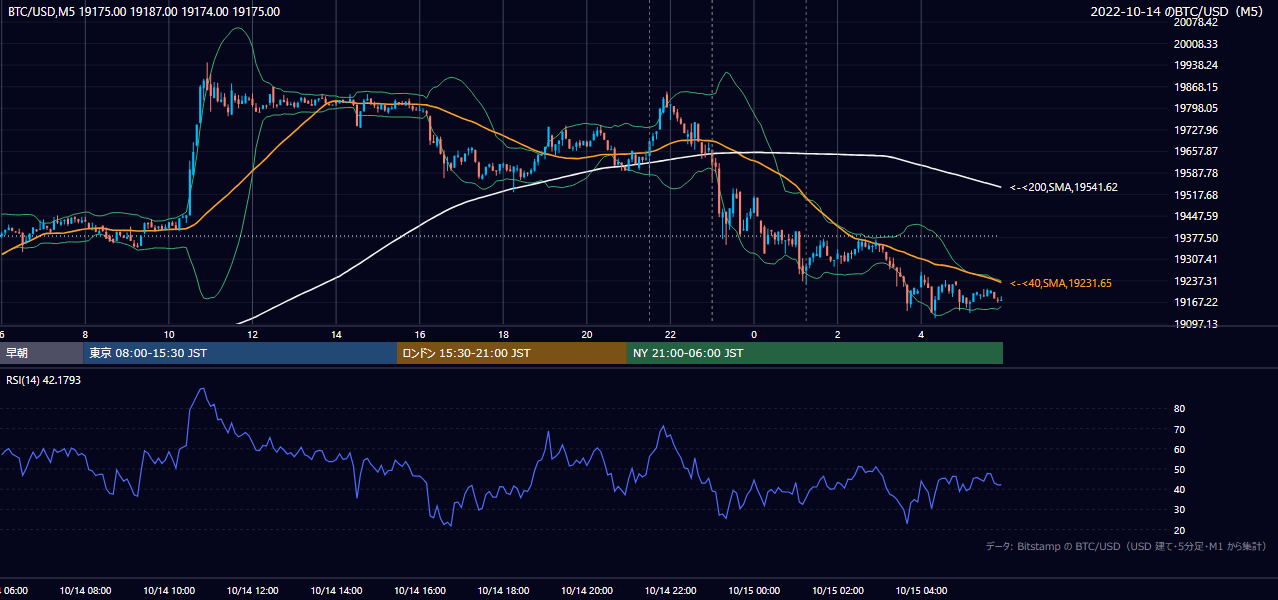Click the 10/15 00:00 time axis label
This screenshot has width=1278, height=600.
754,591
